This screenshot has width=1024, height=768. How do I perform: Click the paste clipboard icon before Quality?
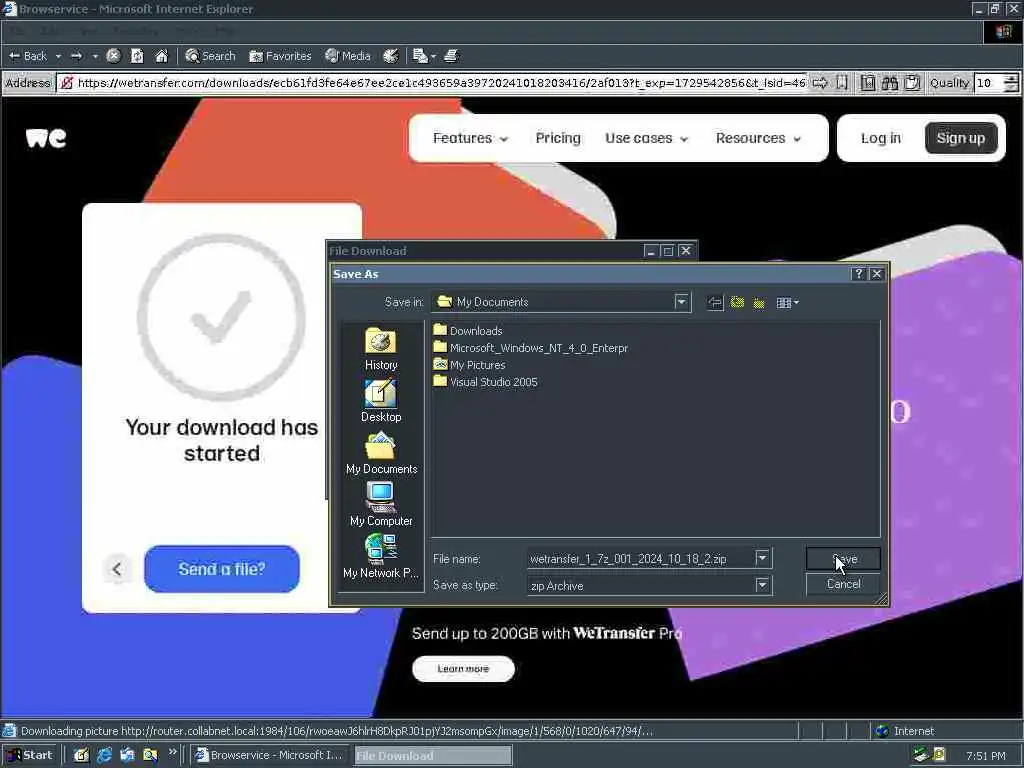pyautogui.click(x=912, y=83)
